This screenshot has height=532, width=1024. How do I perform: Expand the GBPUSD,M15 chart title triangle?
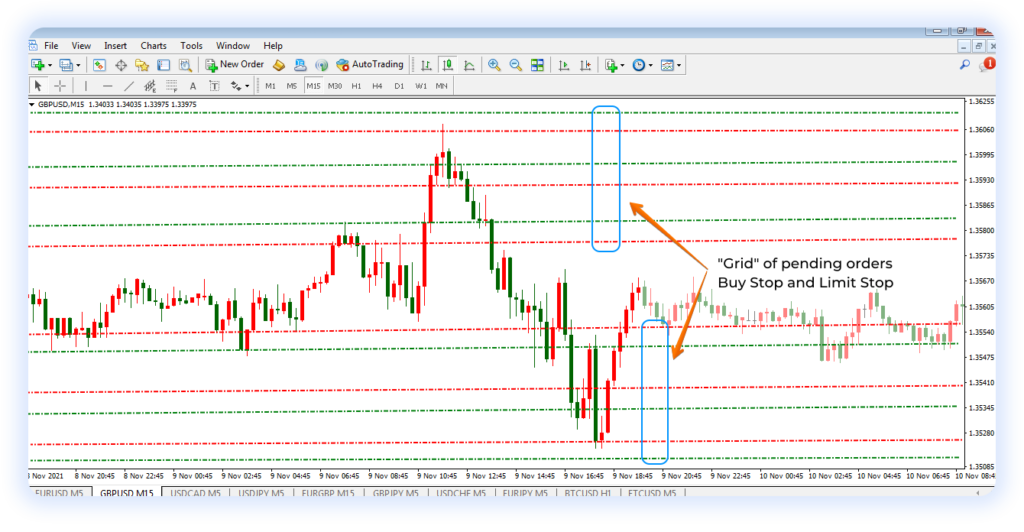[32, 104]
